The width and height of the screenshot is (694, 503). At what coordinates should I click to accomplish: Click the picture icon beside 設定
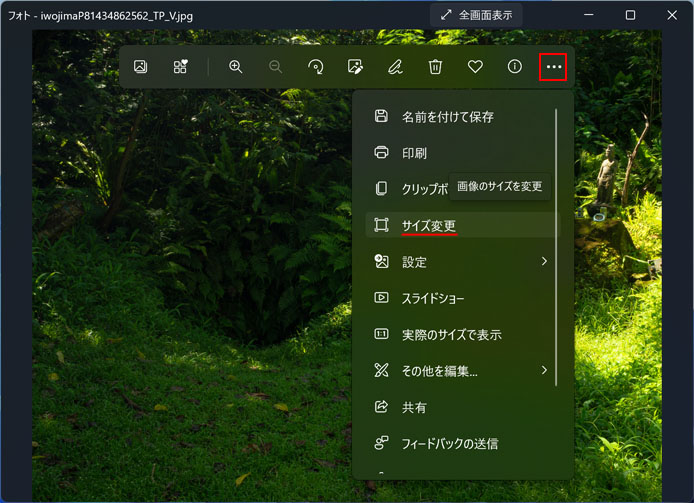click(381, 261)
